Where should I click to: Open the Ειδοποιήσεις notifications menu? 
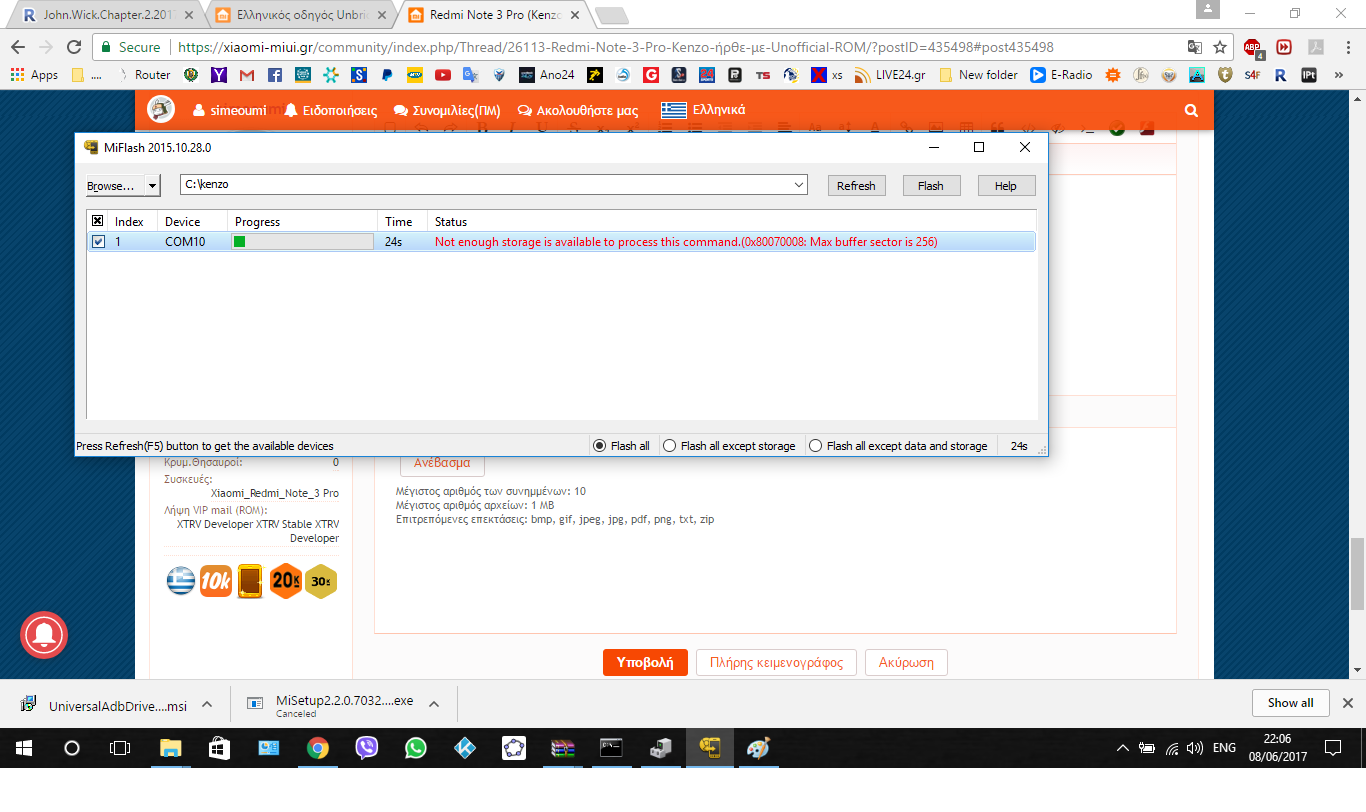pos(330,111)
